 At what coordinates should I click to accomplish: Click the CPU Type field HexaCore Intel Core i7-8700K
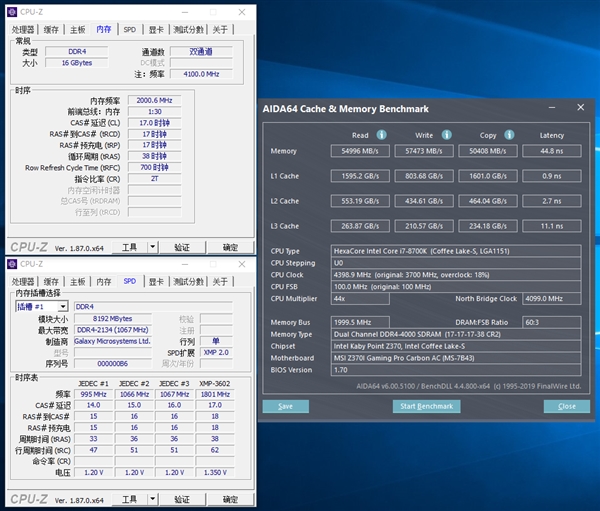pyautogui.click(x=456, y=251)
